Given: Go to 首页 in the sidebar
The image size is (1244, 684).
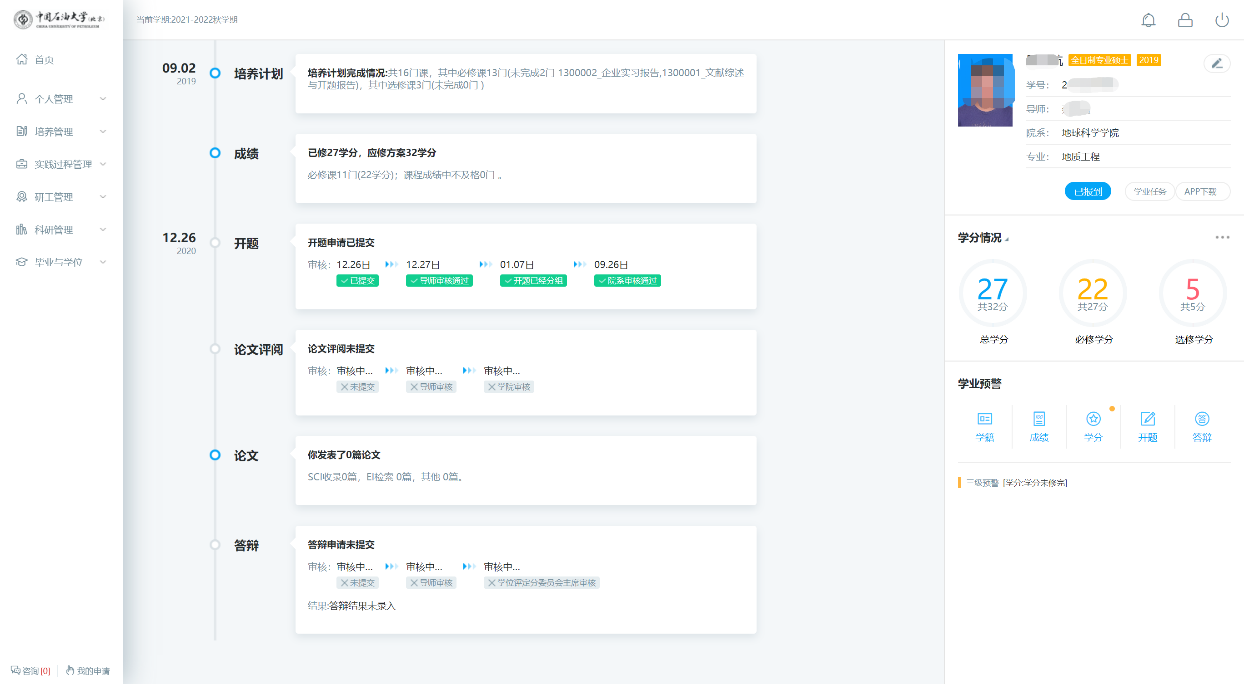Looking at the screenshot, I should point(43,60).
